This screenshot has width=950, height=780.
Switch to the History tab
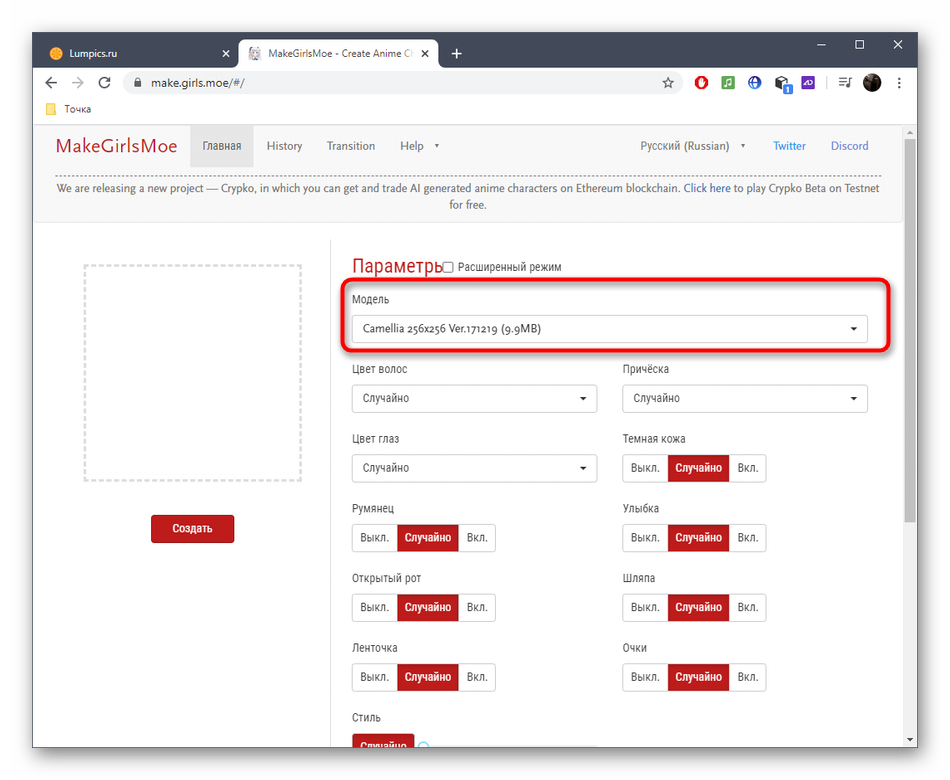tap(284, 146)
